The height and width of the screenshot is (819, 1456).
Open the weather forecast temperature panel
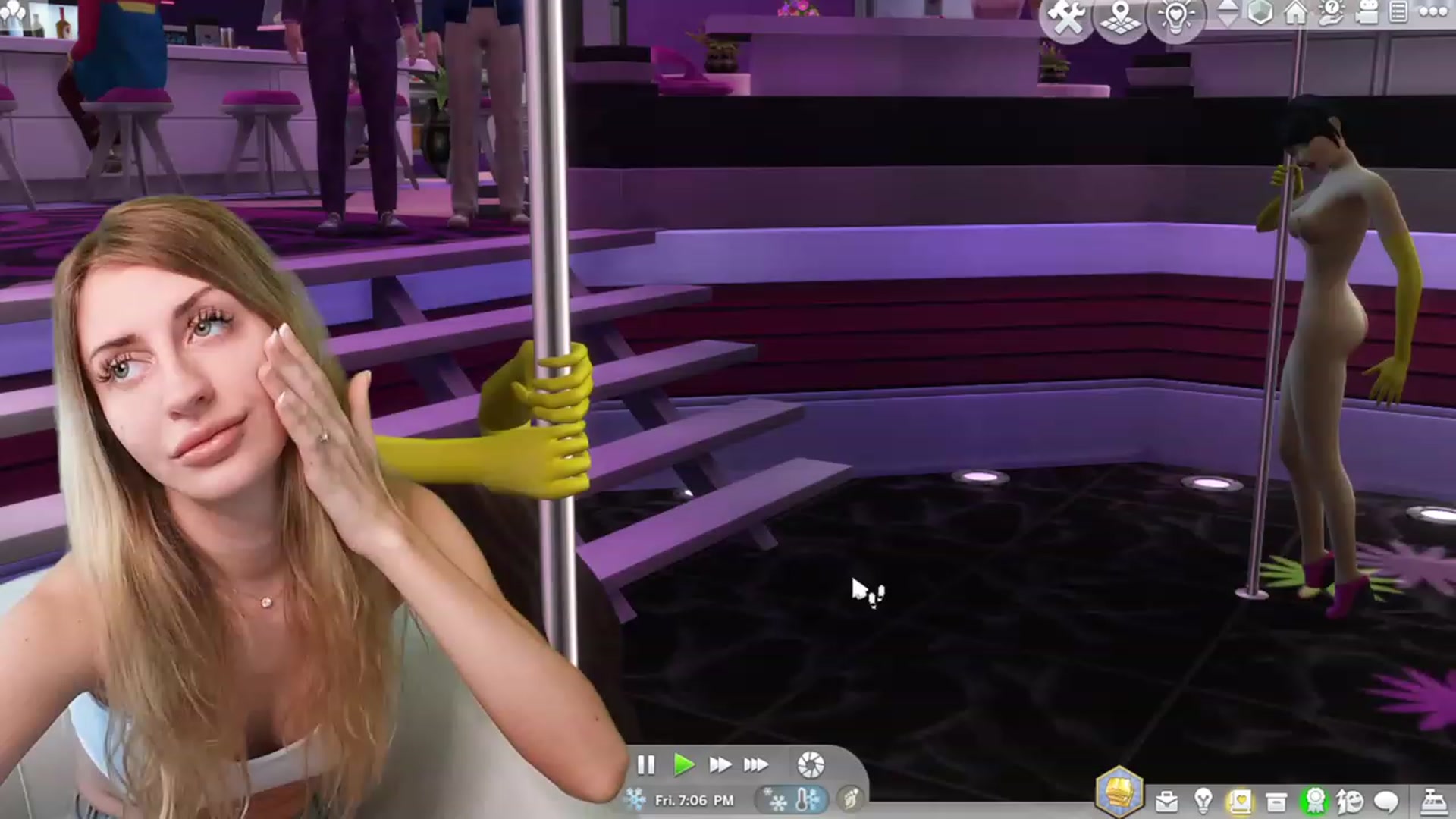(x=792, y=800)
